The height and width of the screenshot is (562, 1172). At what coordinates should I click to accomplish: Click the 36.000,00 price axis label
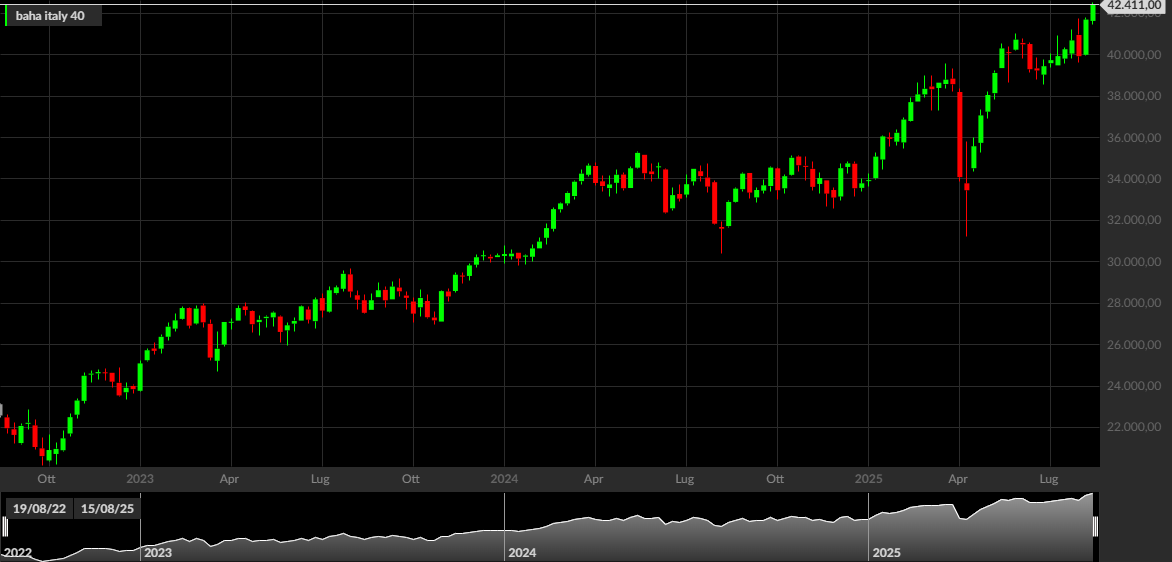tap(1134, 138)
